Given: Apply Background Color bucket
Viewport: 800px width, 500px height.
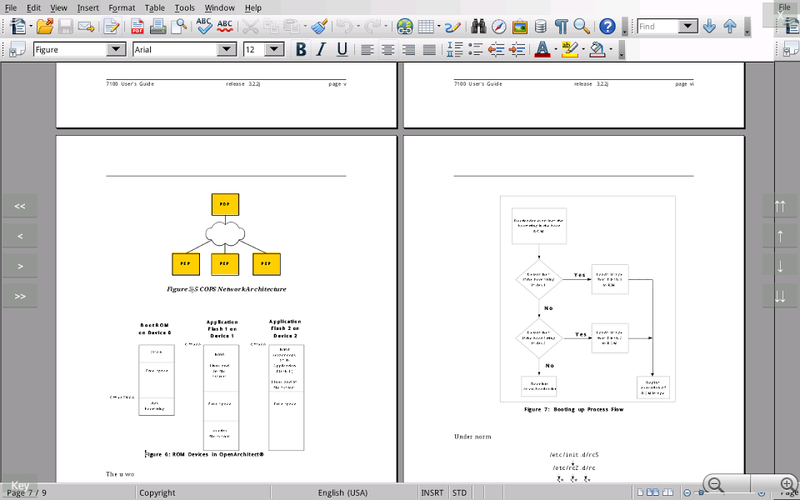Looking at the screenshot, I should (x=597, y=49).
